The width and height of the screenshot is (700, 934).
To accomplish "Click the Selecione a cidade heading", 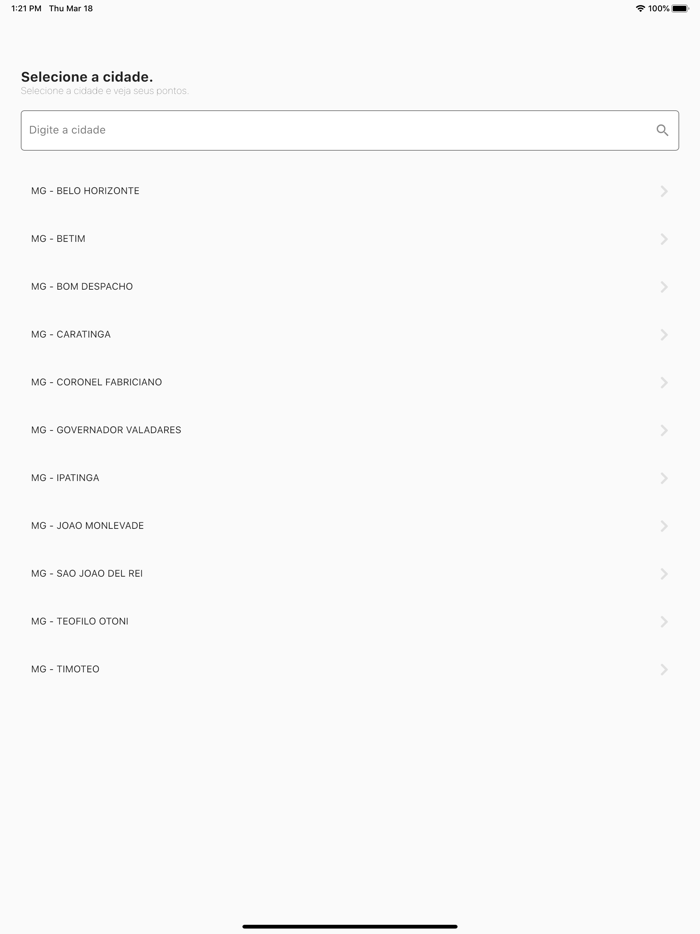I will tap(85, 76).
